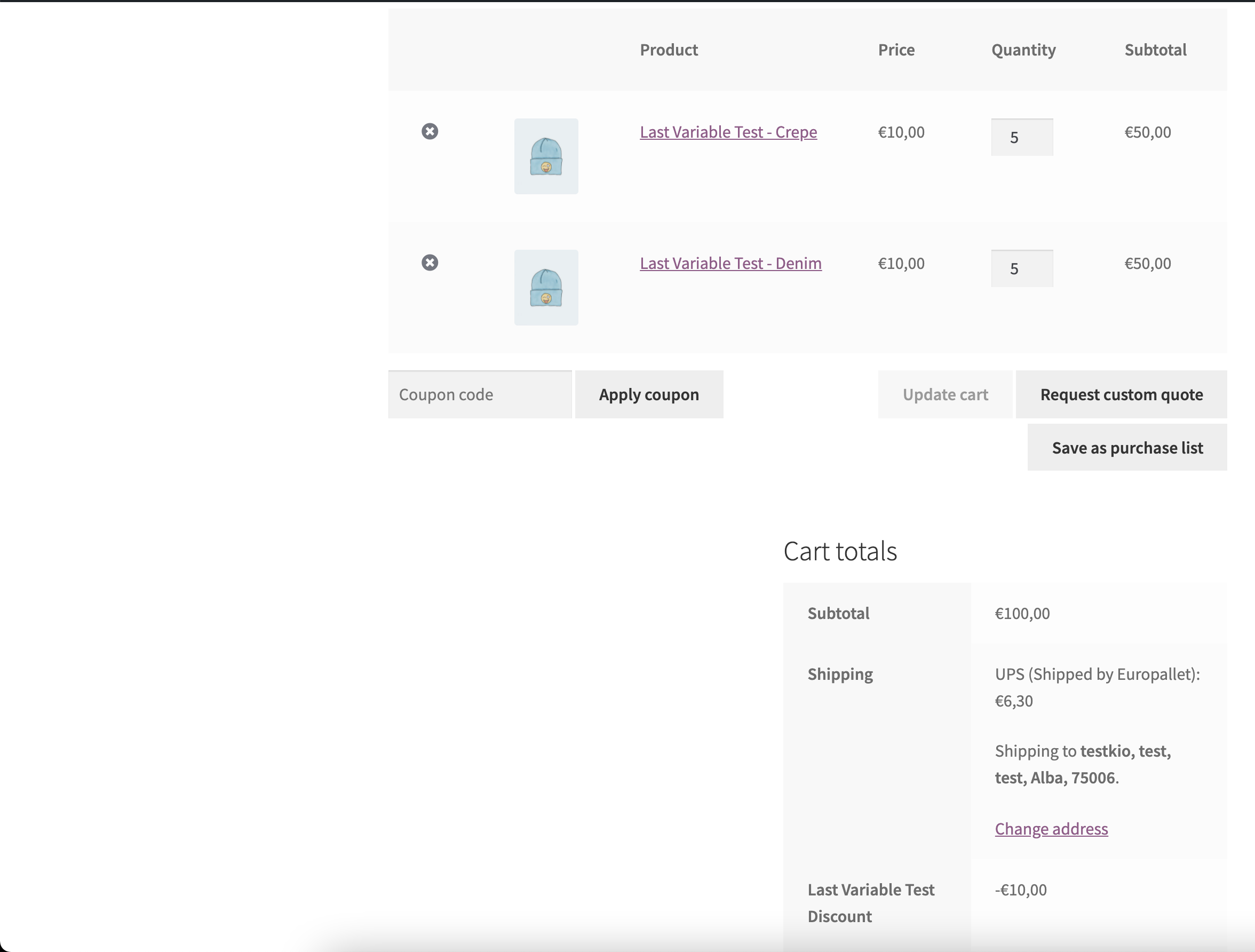Remove Last Variable Test - Crepe from cart

(x=430, y=131)
